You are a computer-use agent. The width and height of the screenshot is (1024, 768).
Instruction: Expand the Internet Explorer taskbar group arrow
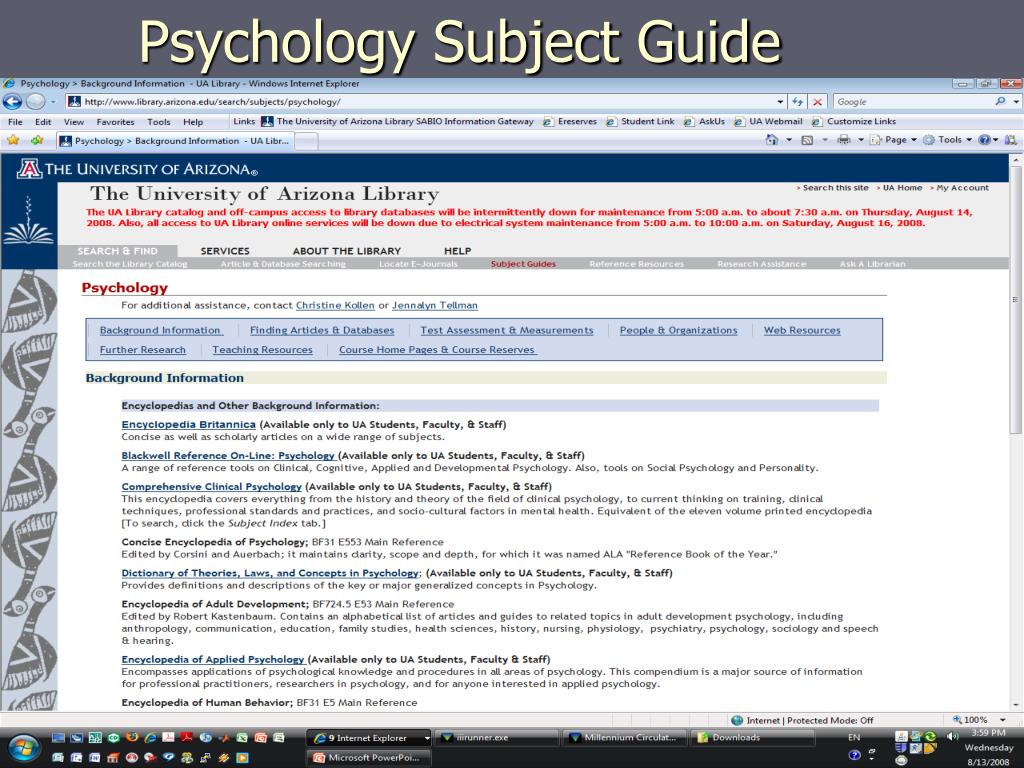[427, 737]
